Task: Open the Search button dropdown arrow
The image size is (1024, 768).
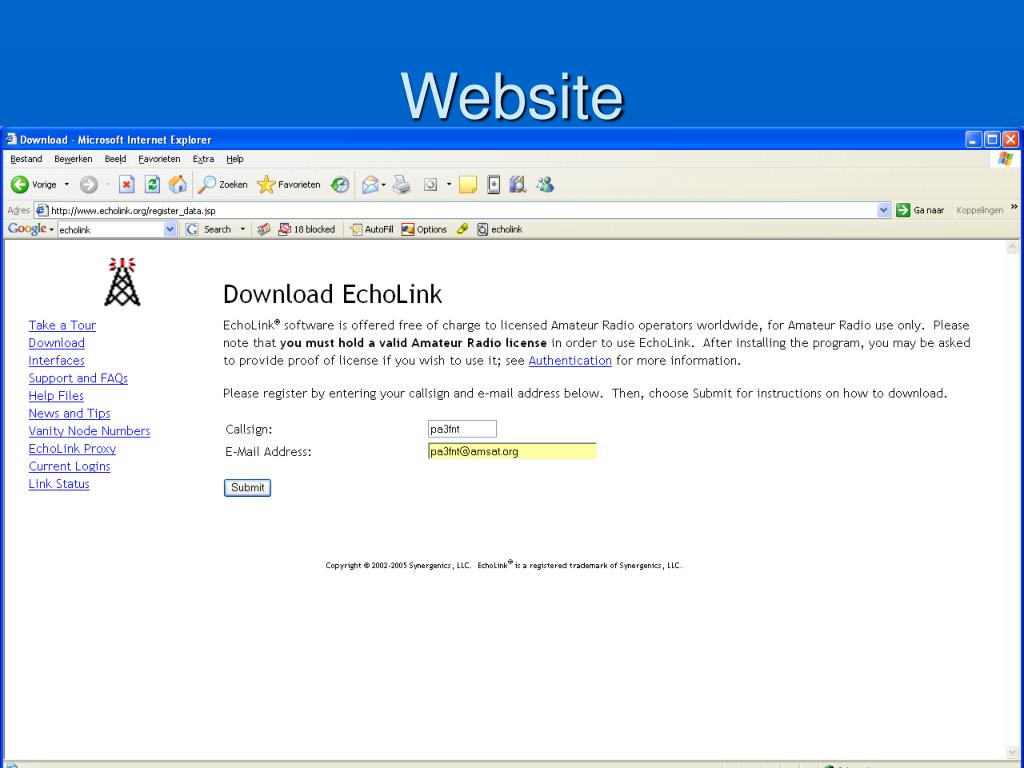Action: pos(242,229)
